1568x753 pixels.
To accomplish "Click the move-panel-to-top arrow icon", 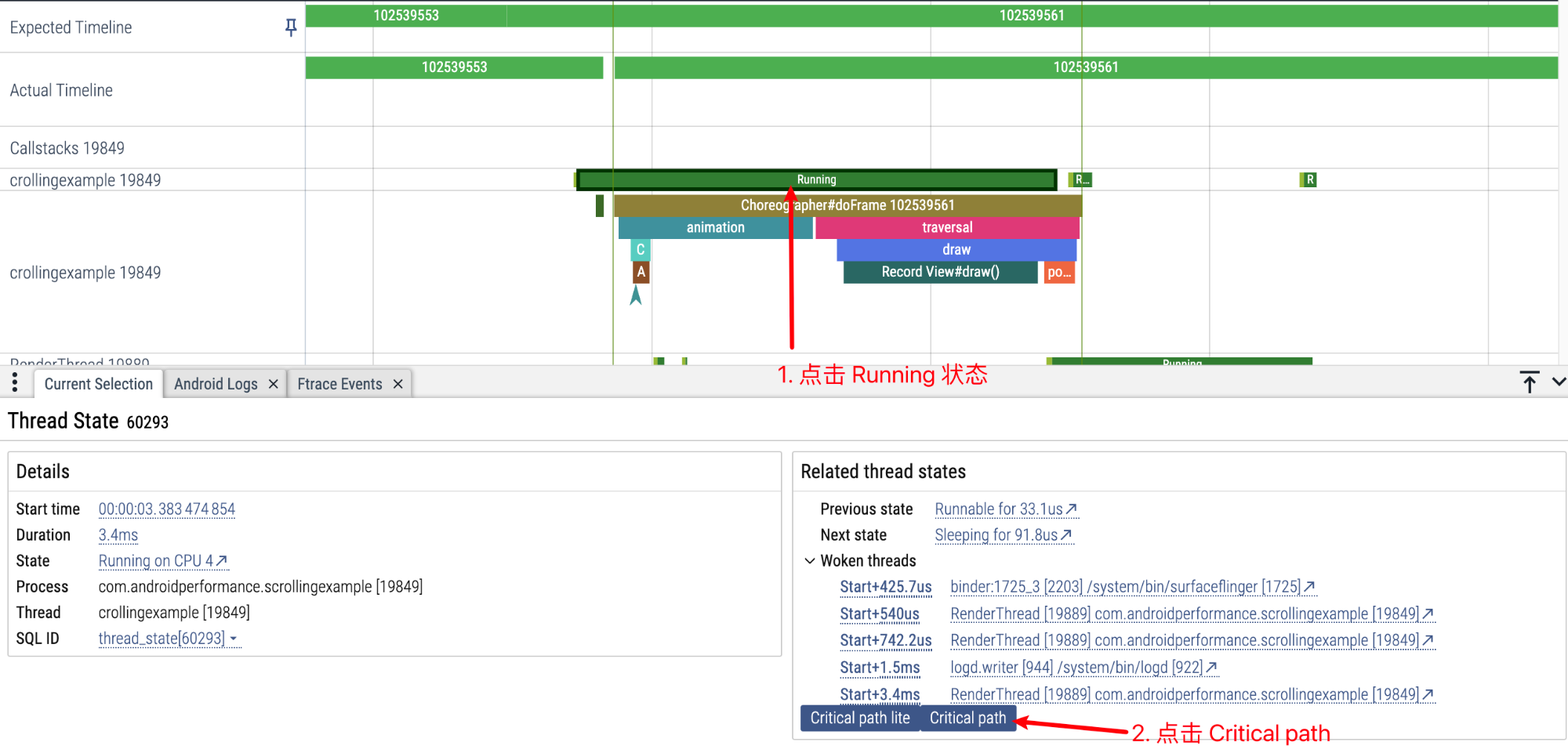I will coord(1529,382).
